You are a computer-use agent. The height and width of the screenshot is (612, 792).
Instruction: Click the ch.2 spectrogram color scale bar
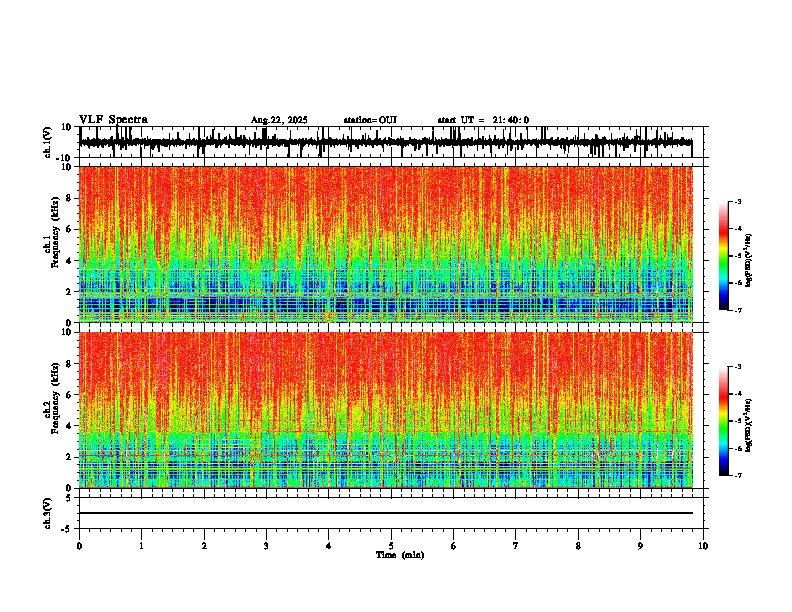pos(724,421)
